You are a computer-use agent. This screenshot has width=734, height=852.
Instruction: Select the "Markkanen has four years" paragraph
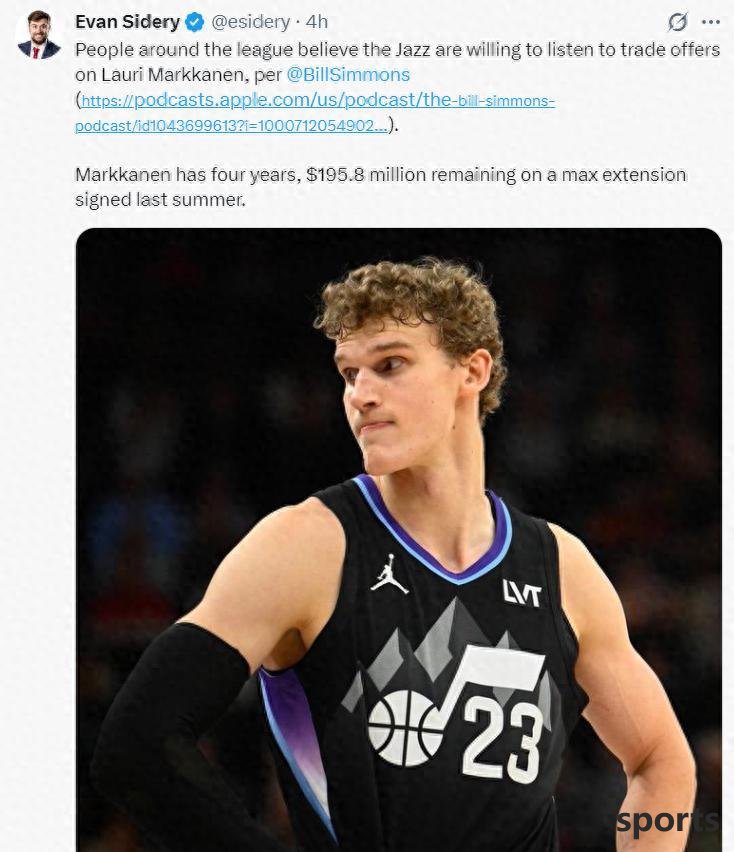pyautogui.click(x=380, y=187)
